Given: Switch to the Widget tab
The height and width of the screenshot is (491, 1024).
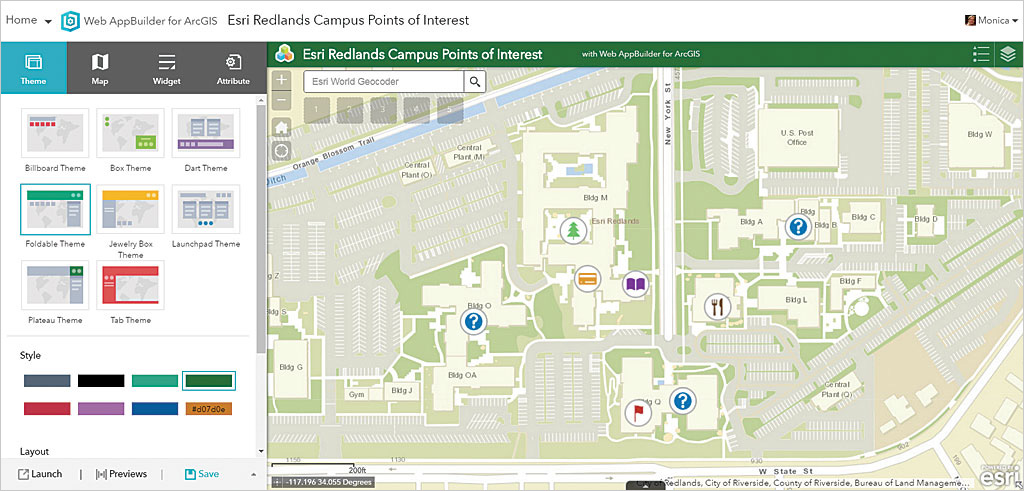Looking at the screenshot, I should click(x=167, y=69).
